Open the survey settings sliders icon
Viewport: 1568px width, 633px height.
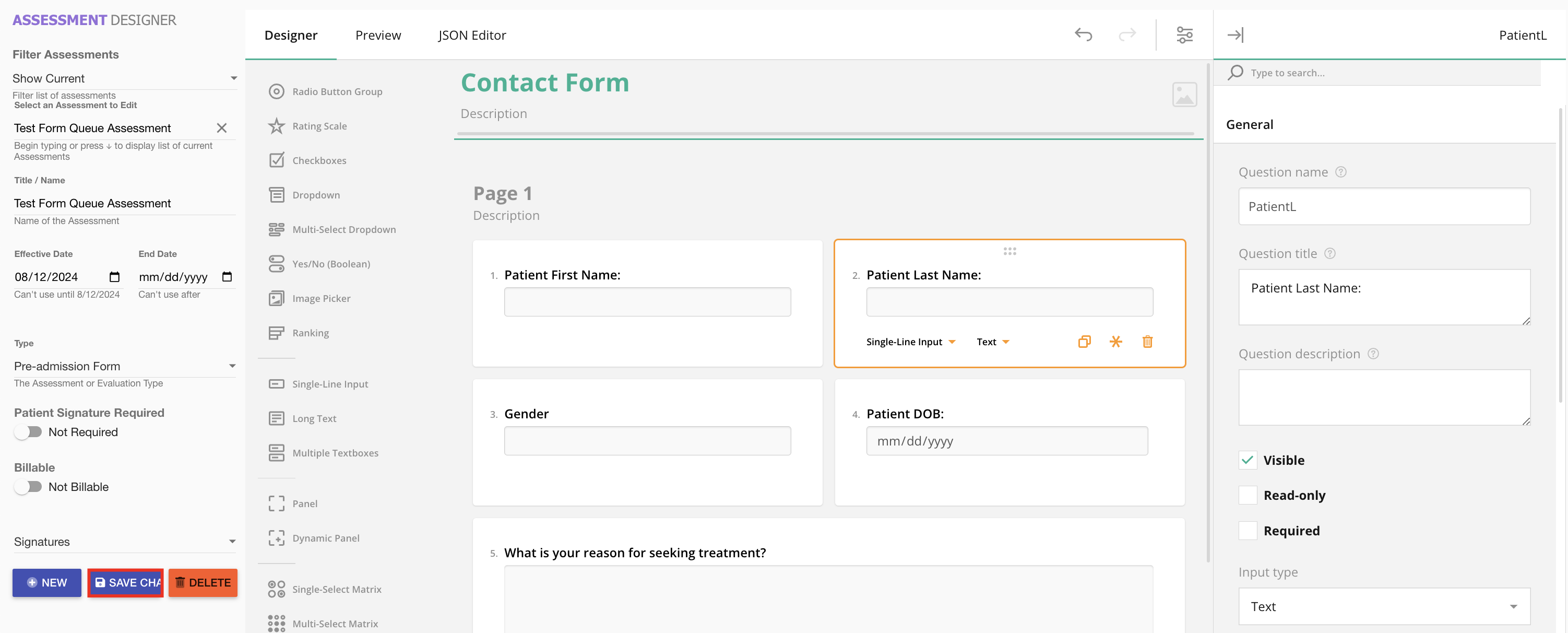point(1184,34)
